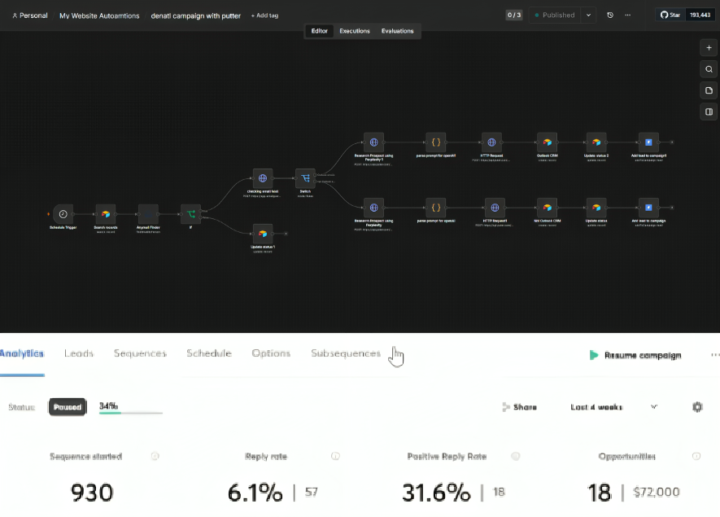Screen dimensions: 720x517
Task: Click the 34% campaign progress bar
Action: pyautogui.click(x=131, y=413)
